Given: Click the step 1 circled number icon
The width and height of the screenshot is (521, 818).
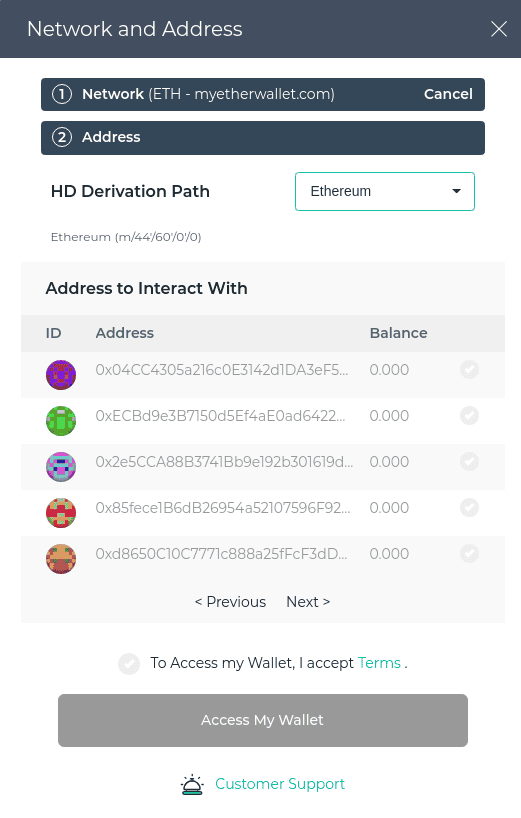Looking at the screenshot, I should [x=62, y=94].
